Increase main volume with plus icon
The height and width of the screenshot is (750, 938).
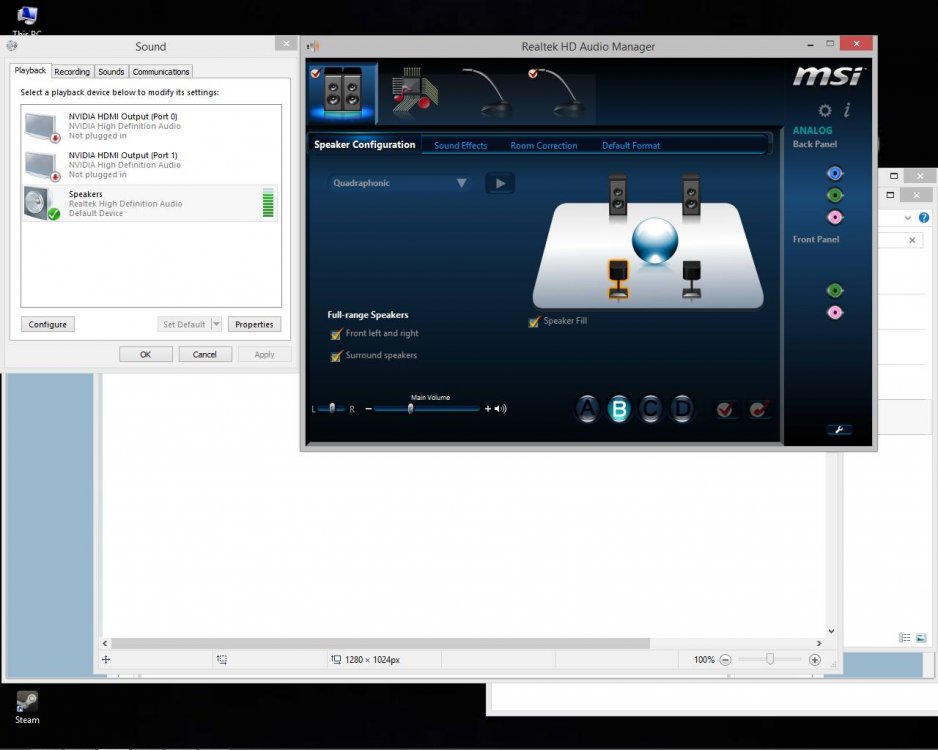488,409
